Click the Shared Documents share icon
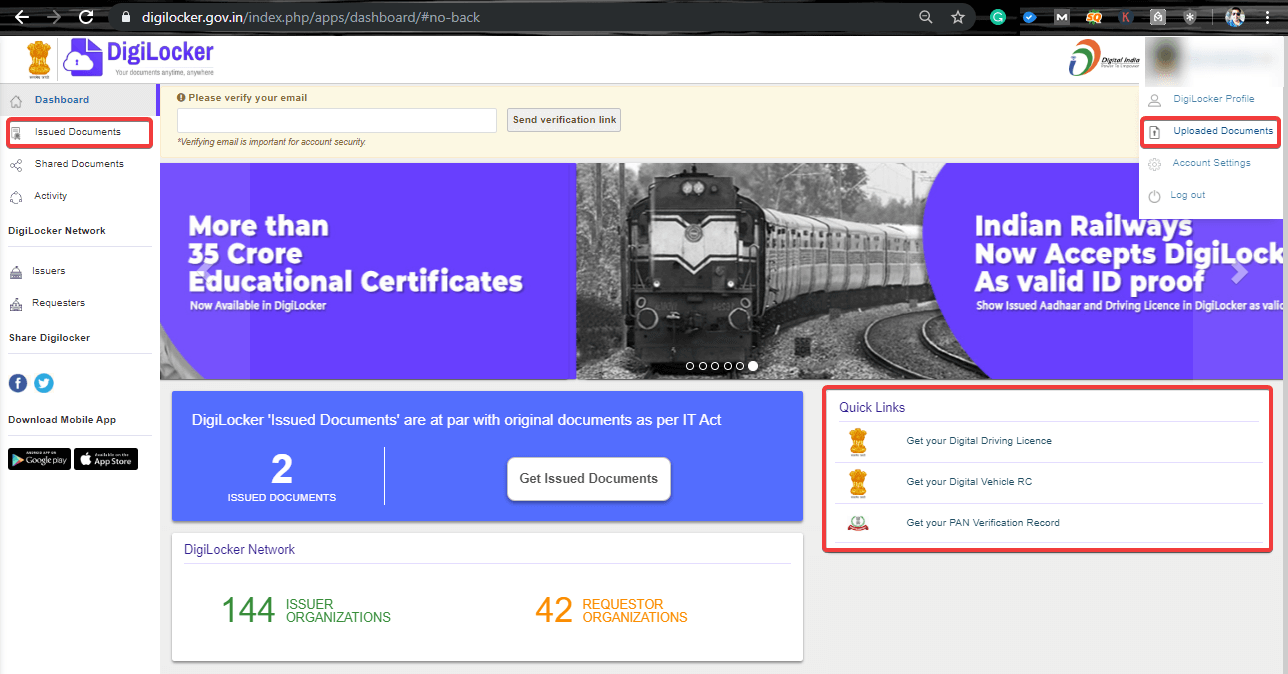The width and height of the screenshot is (1288, 674). tap(16, 163)
